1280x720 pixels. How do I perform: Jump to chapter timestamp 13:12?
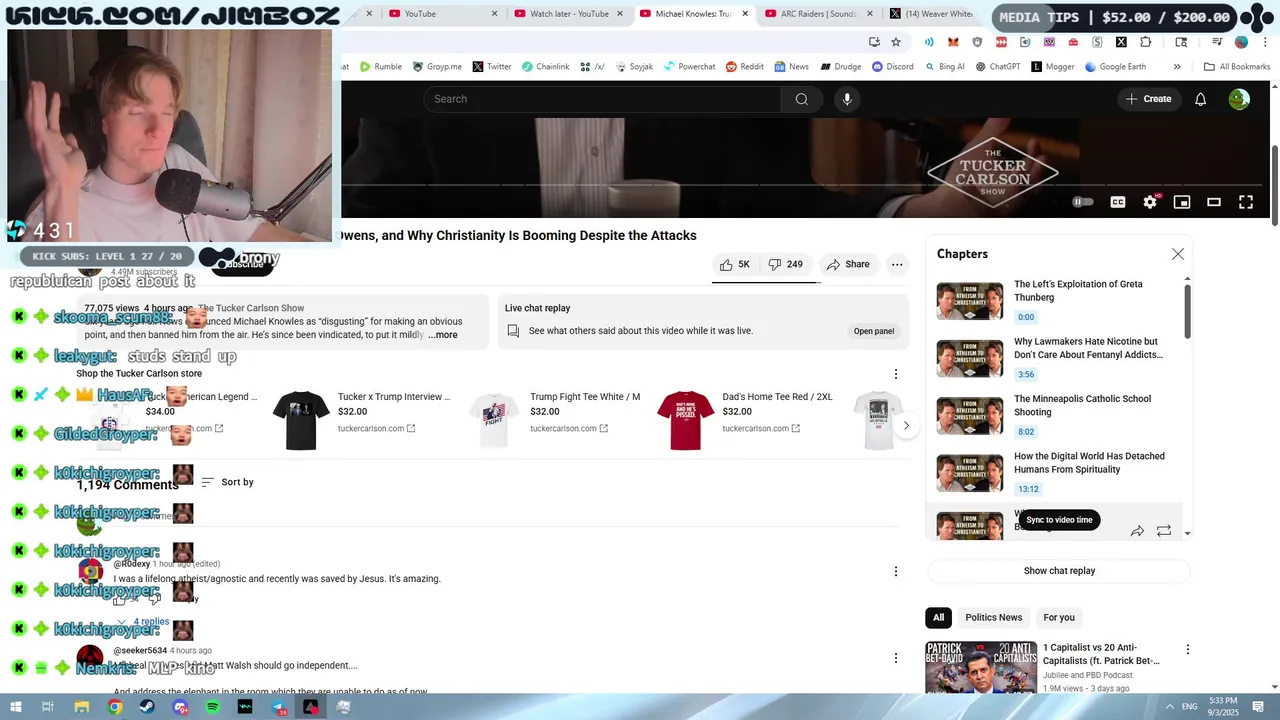coord(1028,489)
